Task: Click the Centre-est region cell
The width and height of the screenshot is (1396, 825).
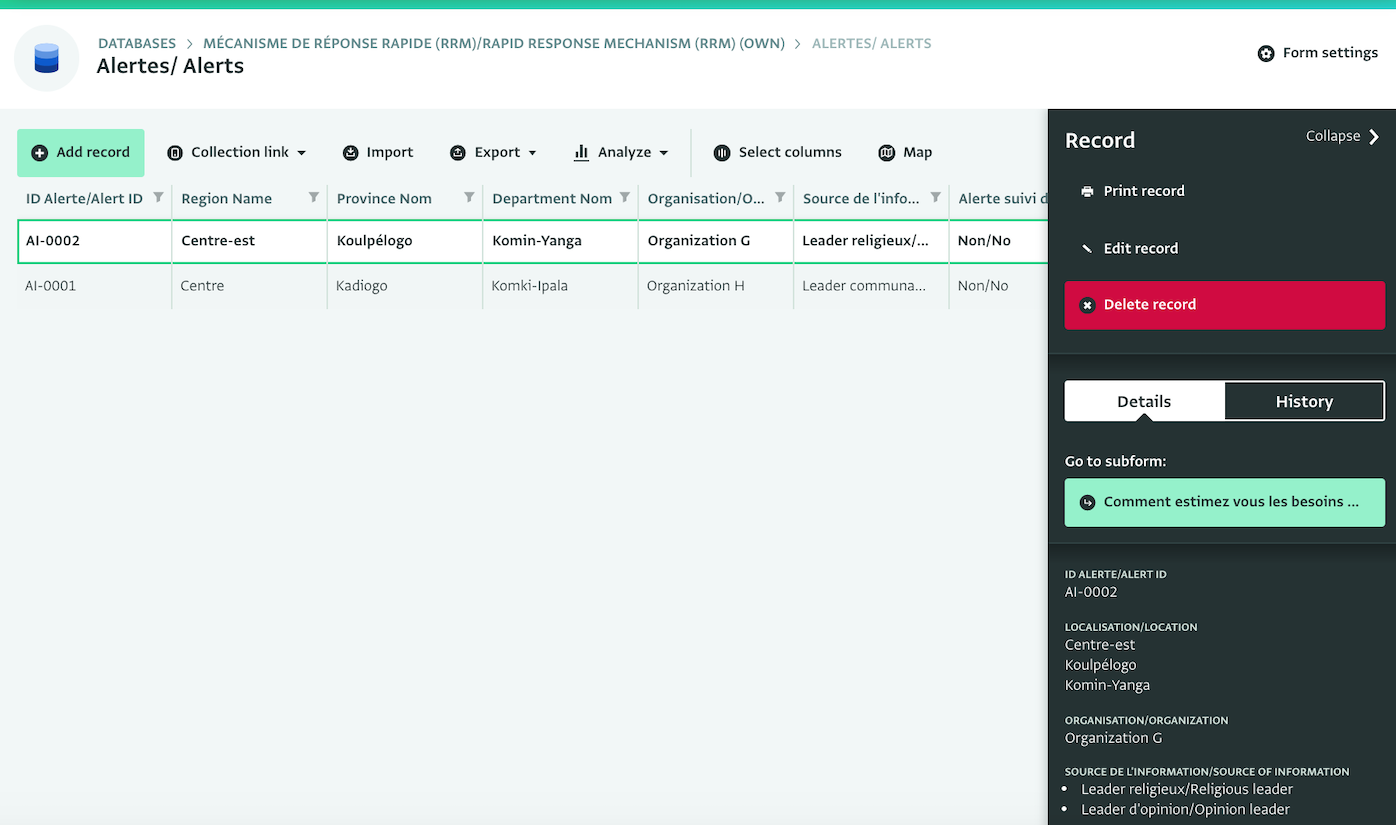Action: 250,241
